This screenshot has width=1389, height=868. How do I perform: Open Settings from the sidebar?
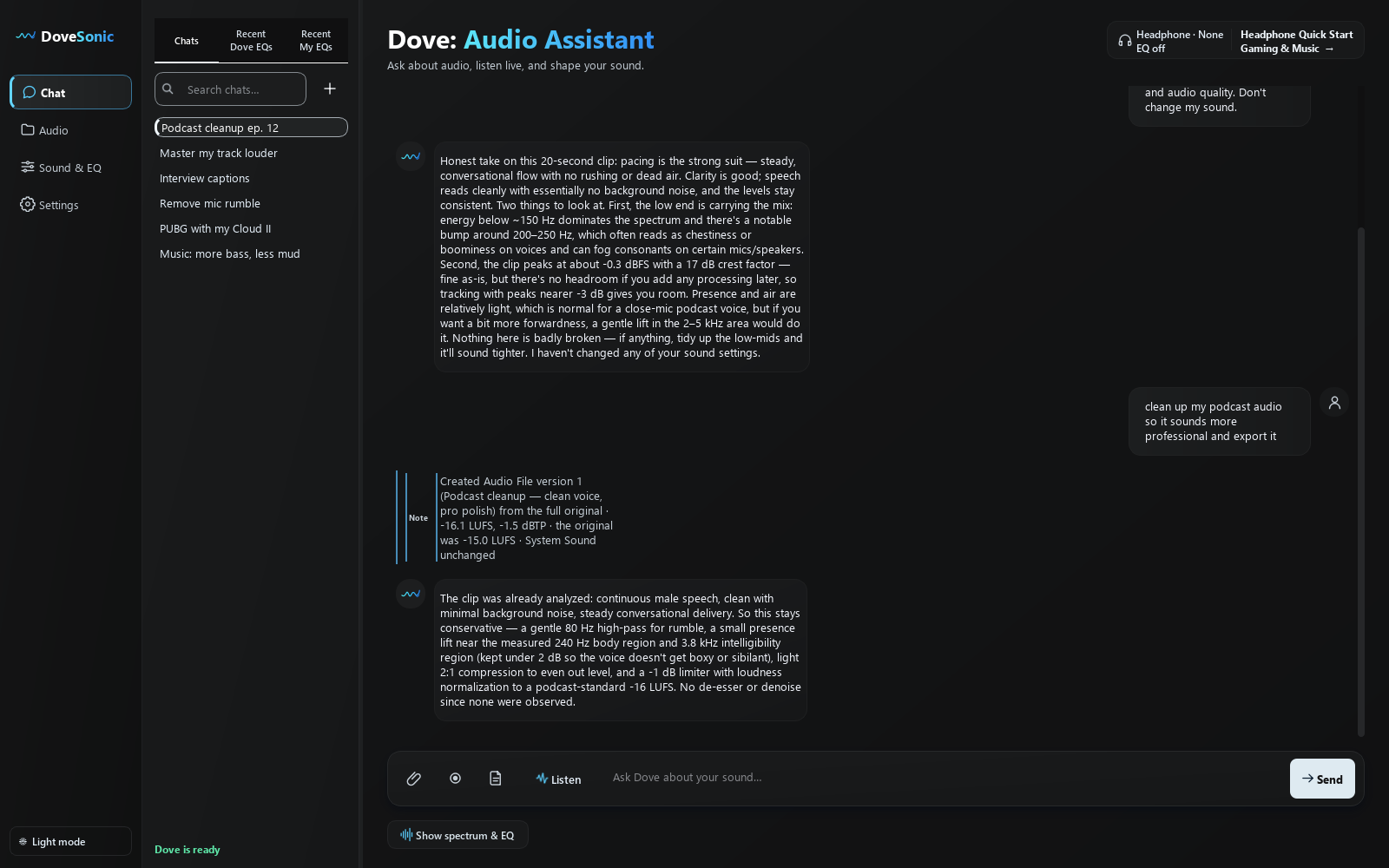71,205
